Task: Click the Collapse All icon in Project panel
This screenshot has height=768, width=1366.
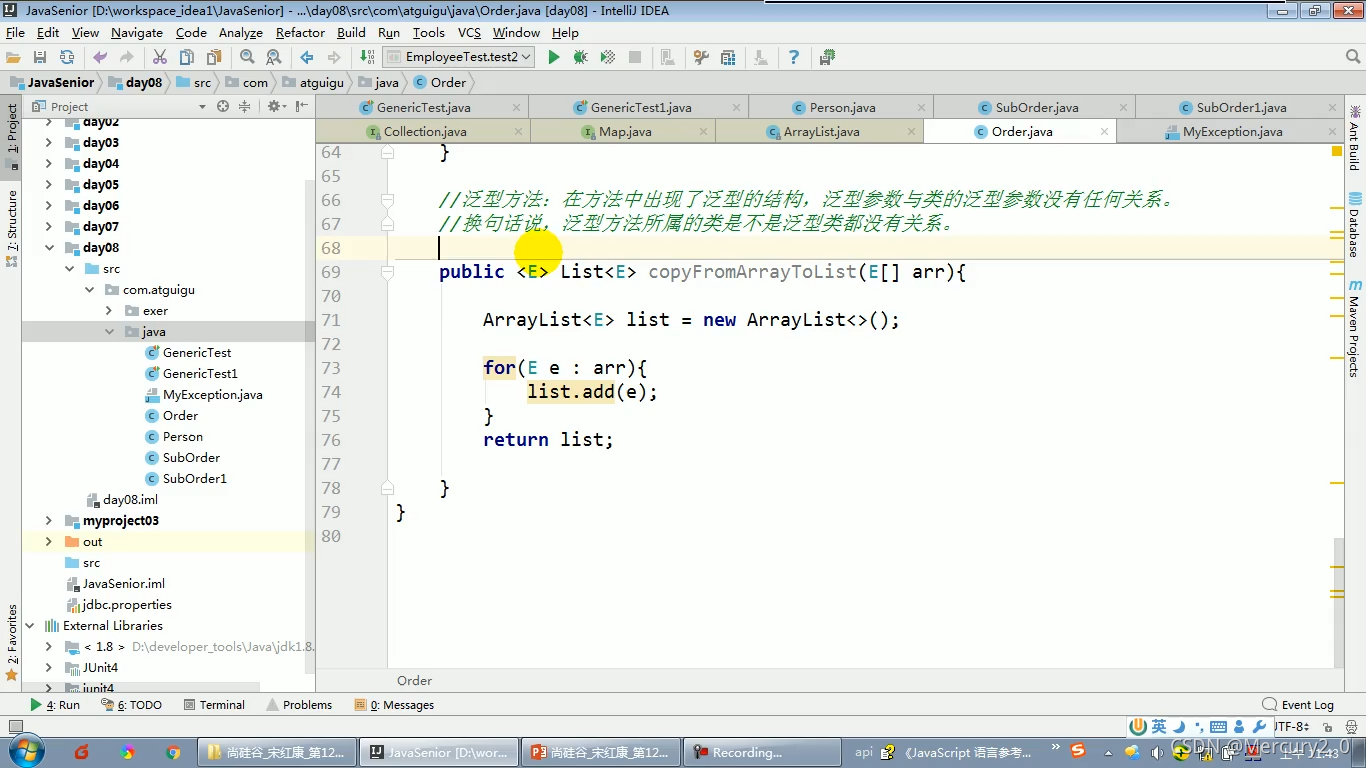Action: [244, 106]
